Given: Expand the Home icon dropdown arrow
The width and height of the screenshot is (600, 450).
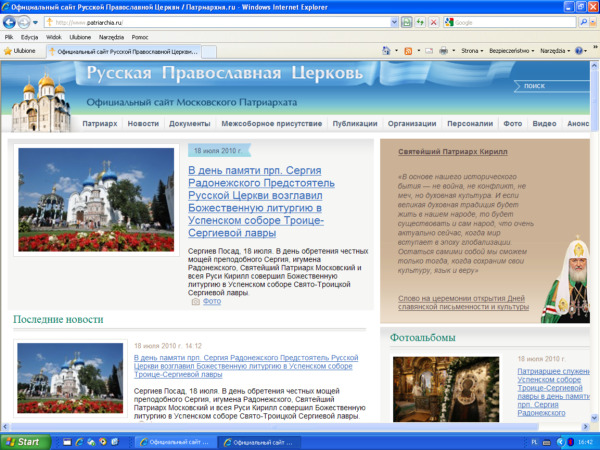Looking at the screenshot, I should tap(396, 51).
